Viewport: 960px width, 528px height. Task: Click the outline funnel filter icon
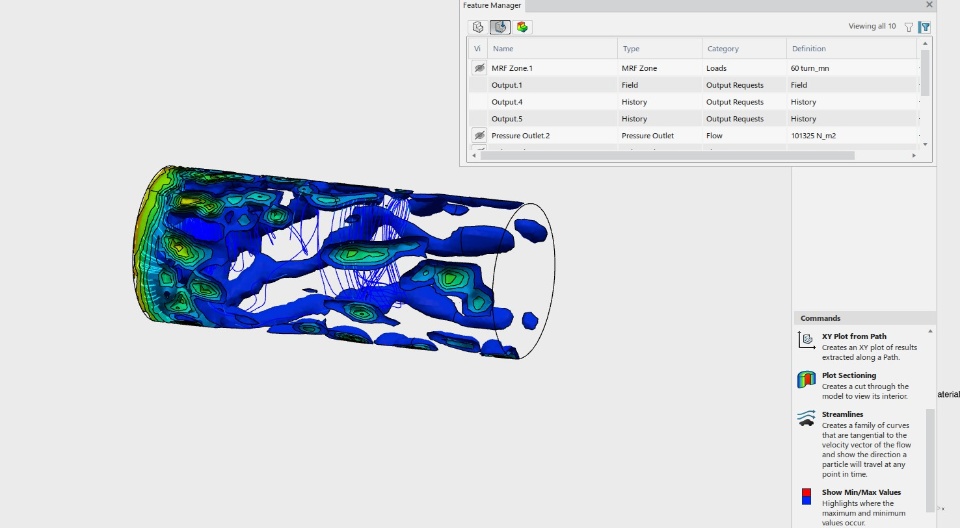[x=909, y=27]
